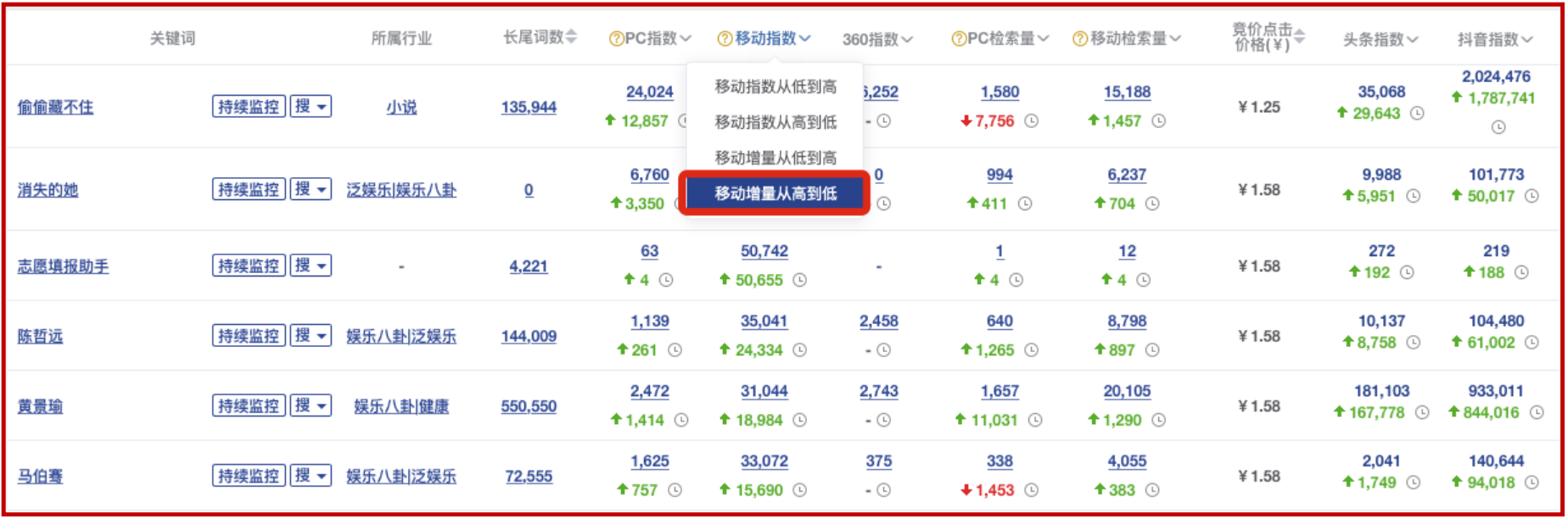Image resolution: width=1568 pixels, height=519 pixels.
Task: Open PC指数 value link 24,024
Action: click(x=650, y=92)
